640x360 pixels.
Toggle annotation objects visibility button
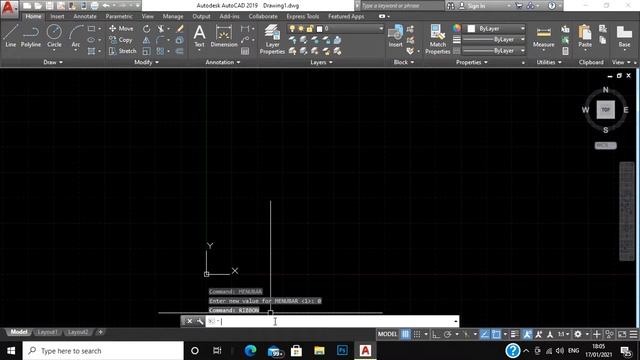527,334
